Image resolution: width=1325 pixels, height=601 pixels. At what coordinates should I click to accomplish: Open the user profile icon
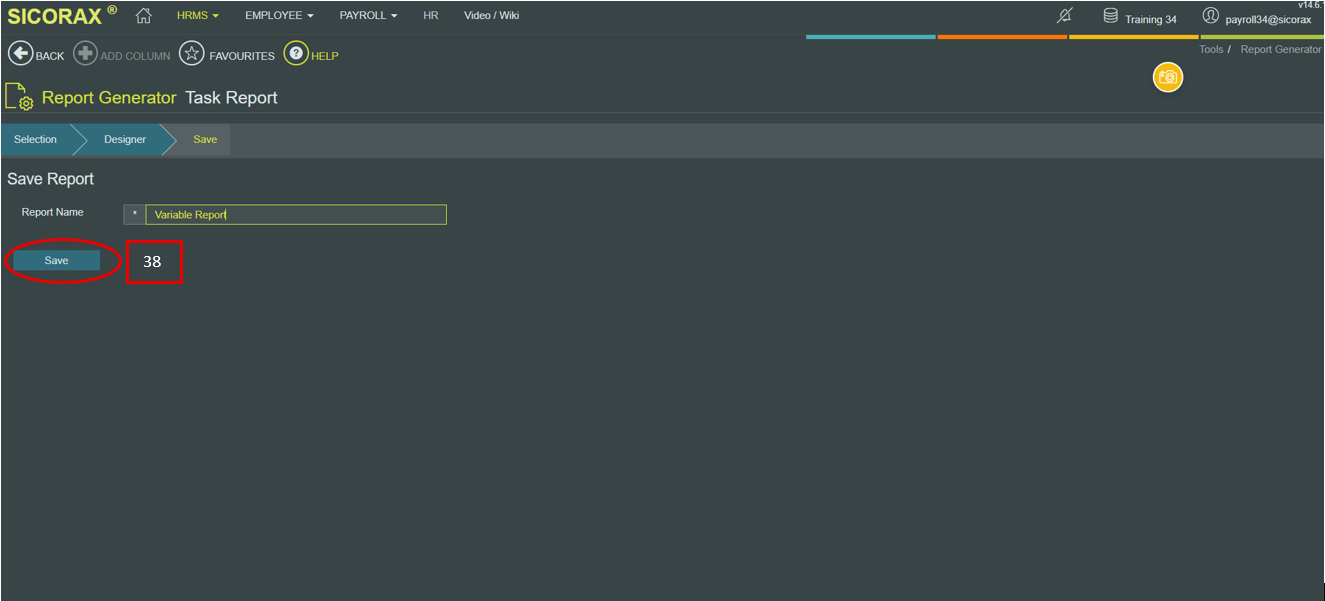tap(1211, 16)
